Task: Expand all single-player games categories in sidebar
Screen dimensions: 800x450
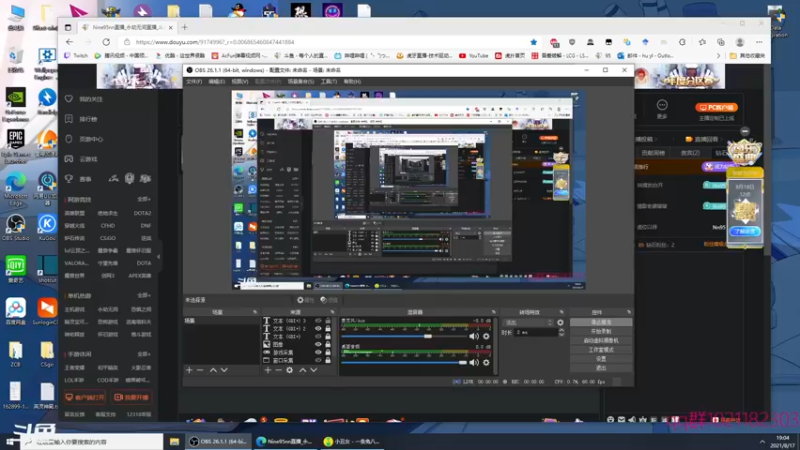Action: point(144,295)
